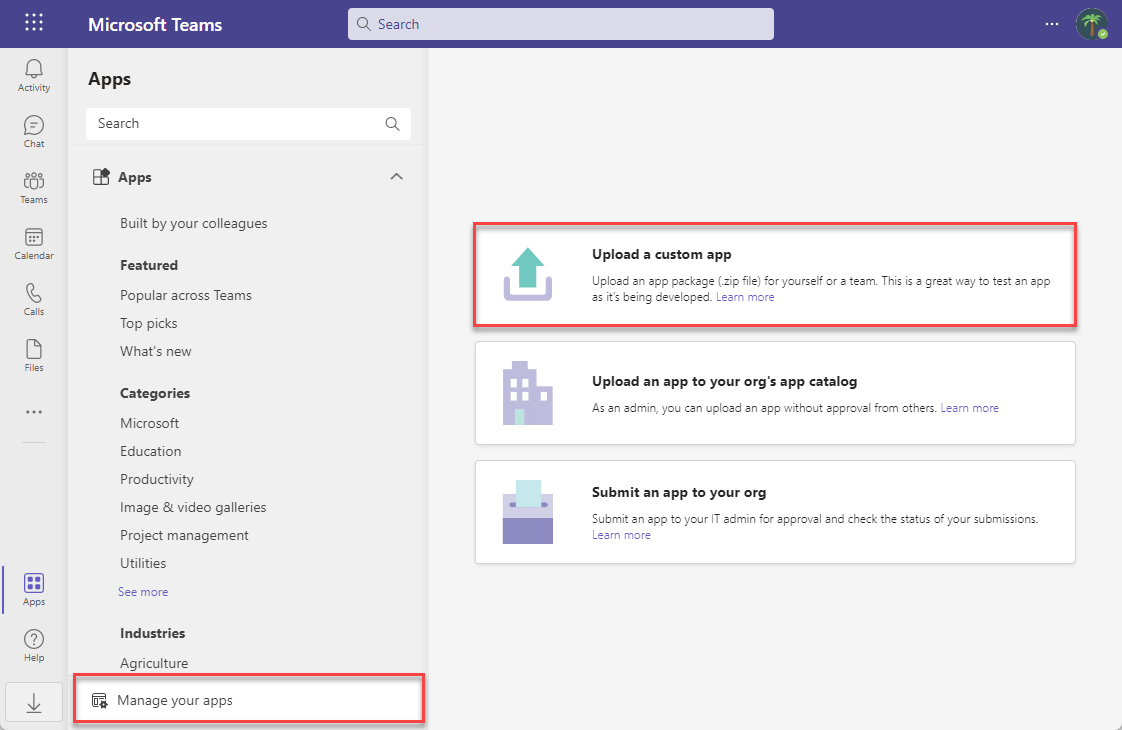Choose the Microsoft category

149,424
